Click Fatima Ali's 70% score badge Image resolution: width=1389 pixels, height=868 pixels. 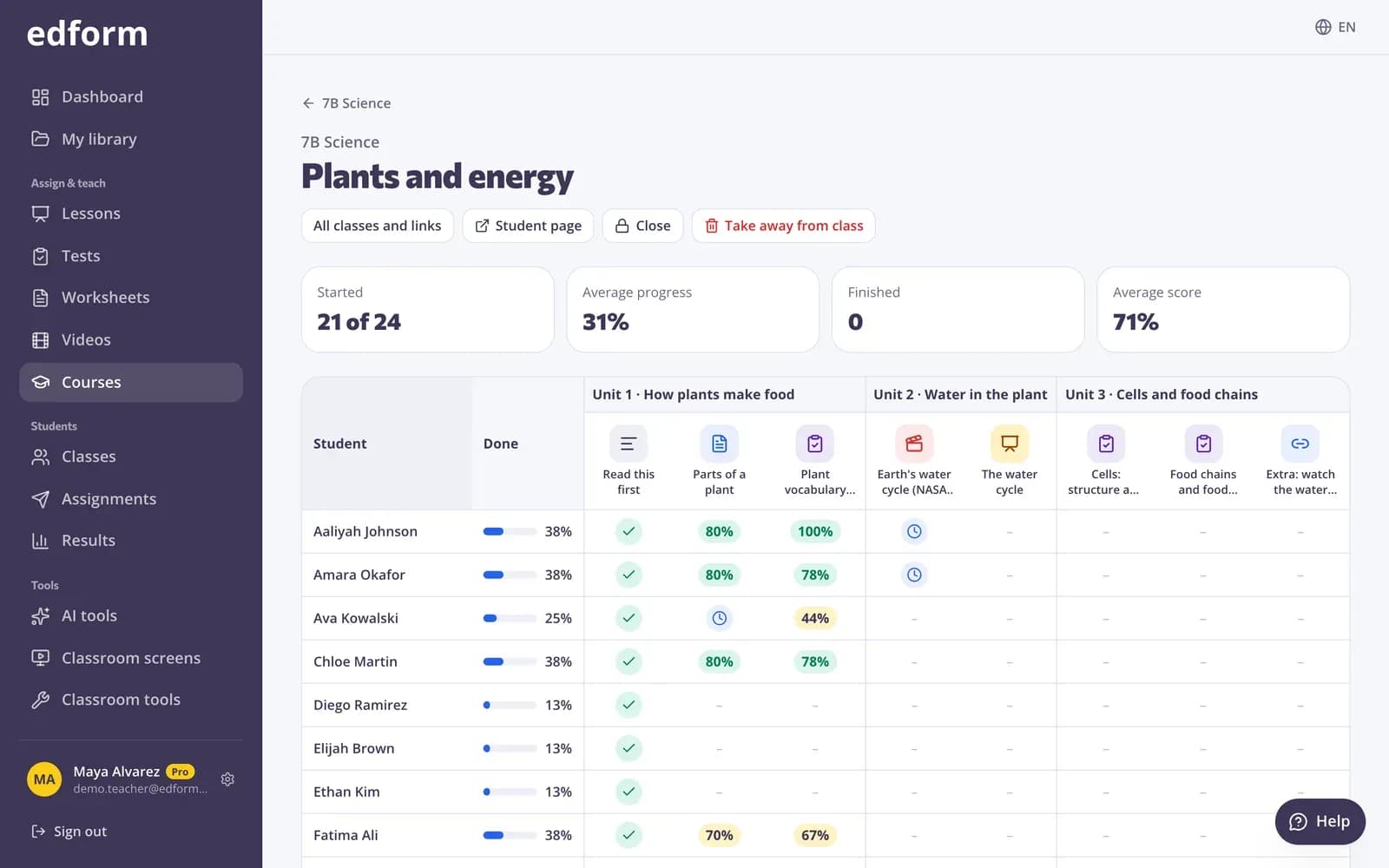[719, 835]
